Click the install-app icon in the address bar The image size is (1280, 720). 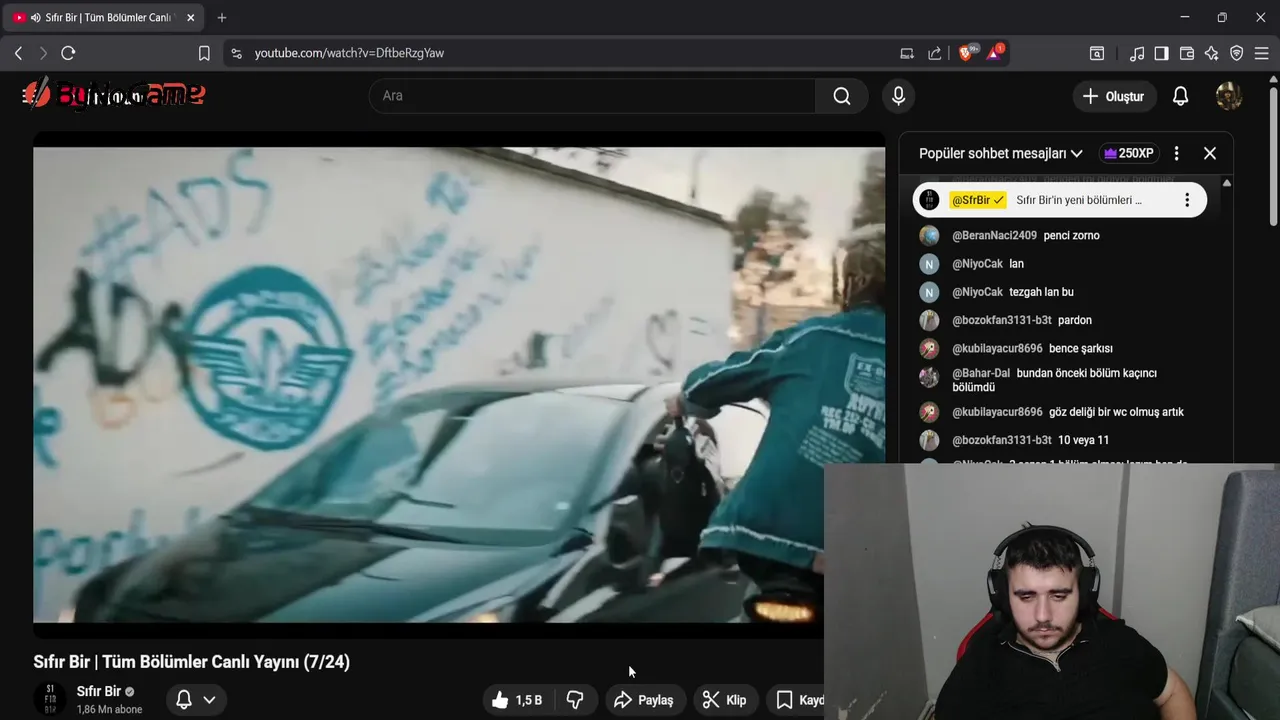tap(907, 53)
